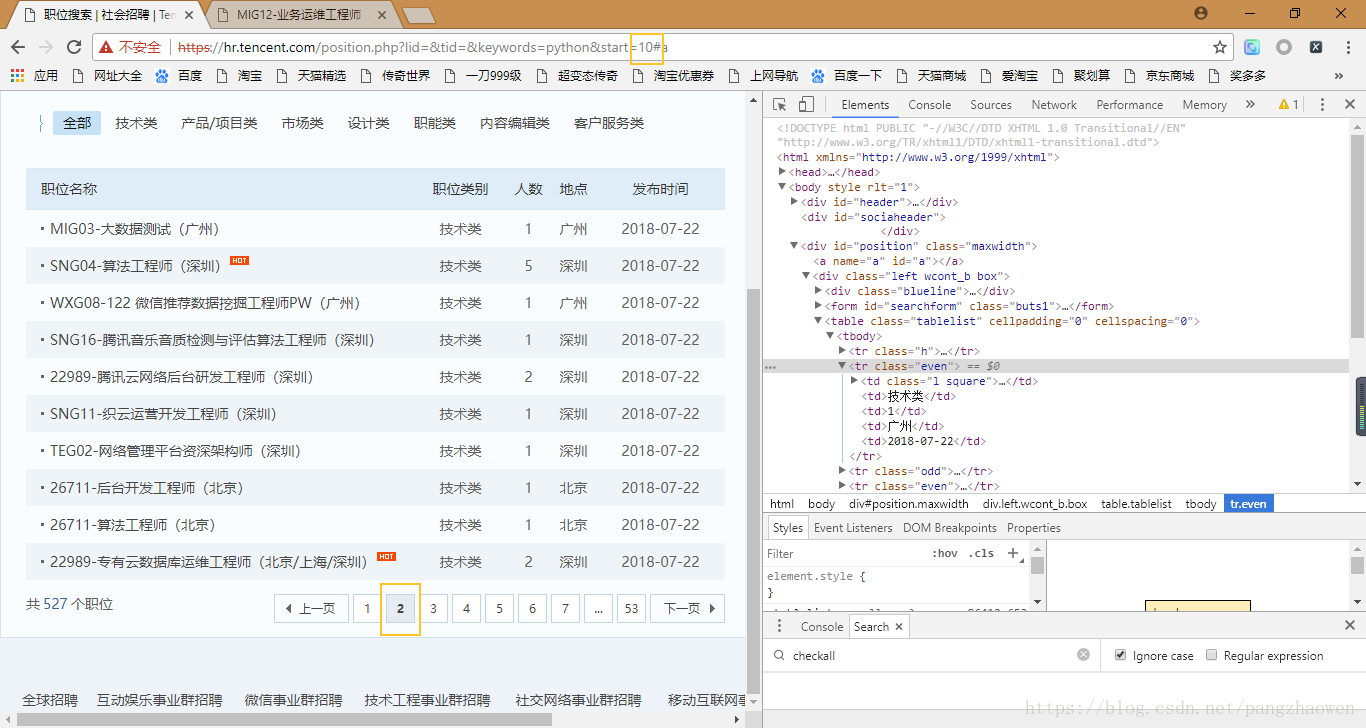Open 26711-后台开发工程师（北京） job link
The image size is (1366, 728).
pos(147,488)
